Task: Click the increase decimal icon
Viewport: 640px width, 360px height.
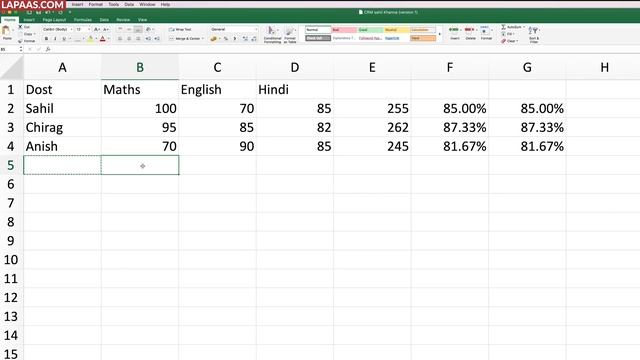Action: point(245,39)
